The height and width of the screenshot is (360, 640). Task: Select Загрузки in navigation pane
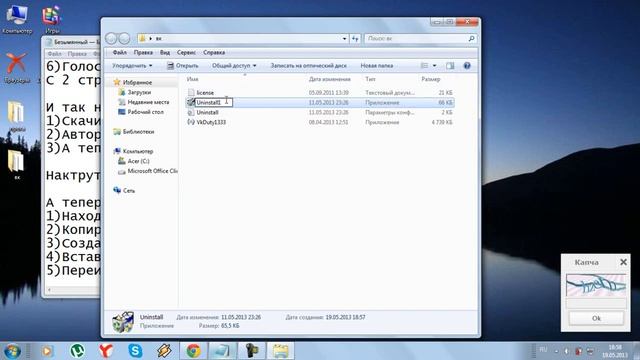(x=139, y=92)
